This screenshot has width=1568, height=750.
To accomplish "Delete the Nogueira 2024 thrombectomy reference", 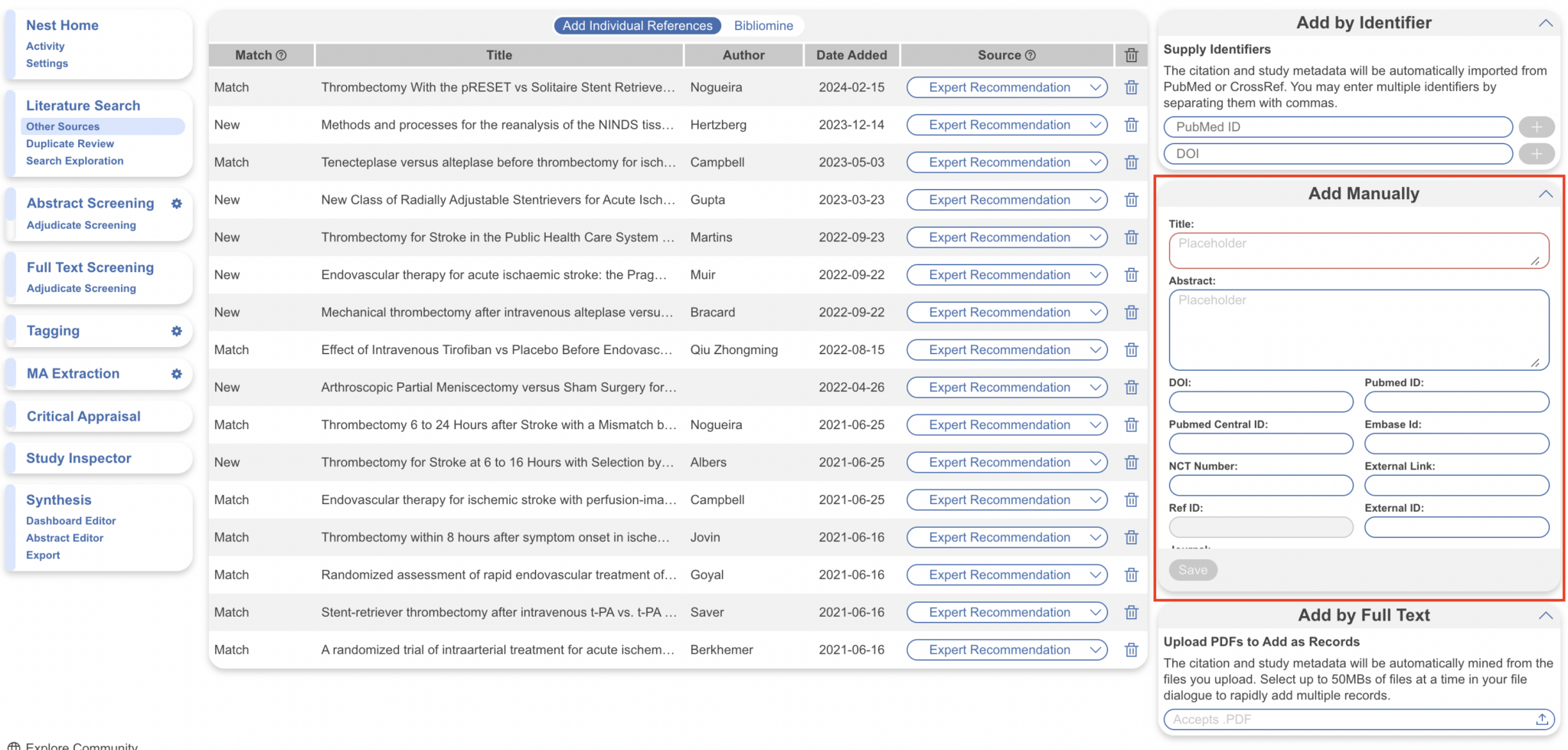I will coord(1132,87).
